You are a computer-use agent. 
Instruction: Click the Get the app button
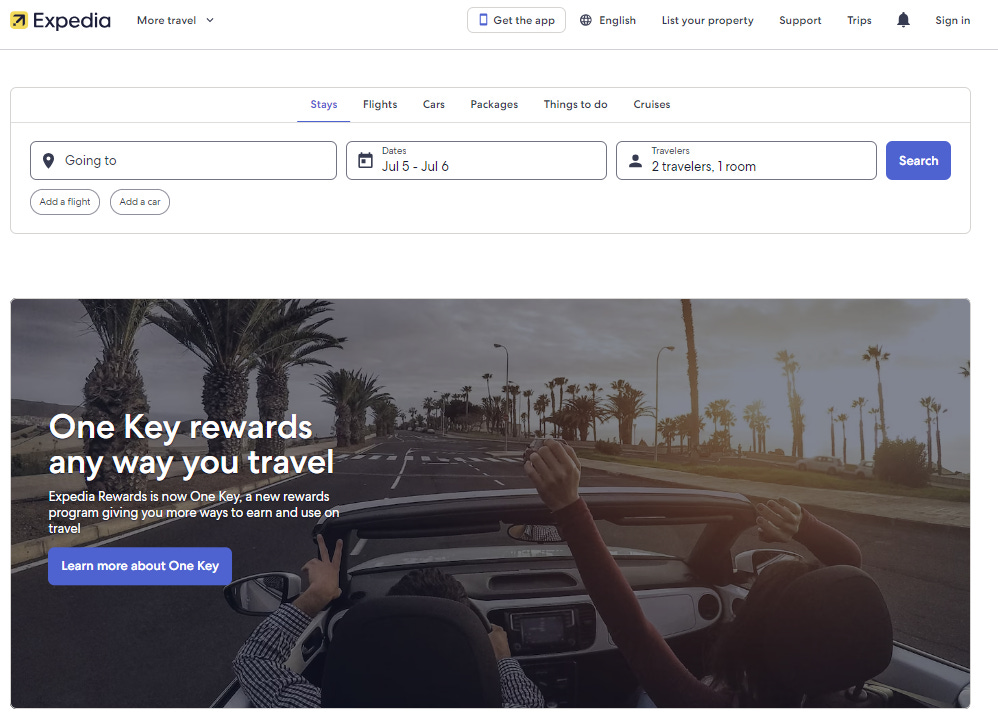[516, 20]
